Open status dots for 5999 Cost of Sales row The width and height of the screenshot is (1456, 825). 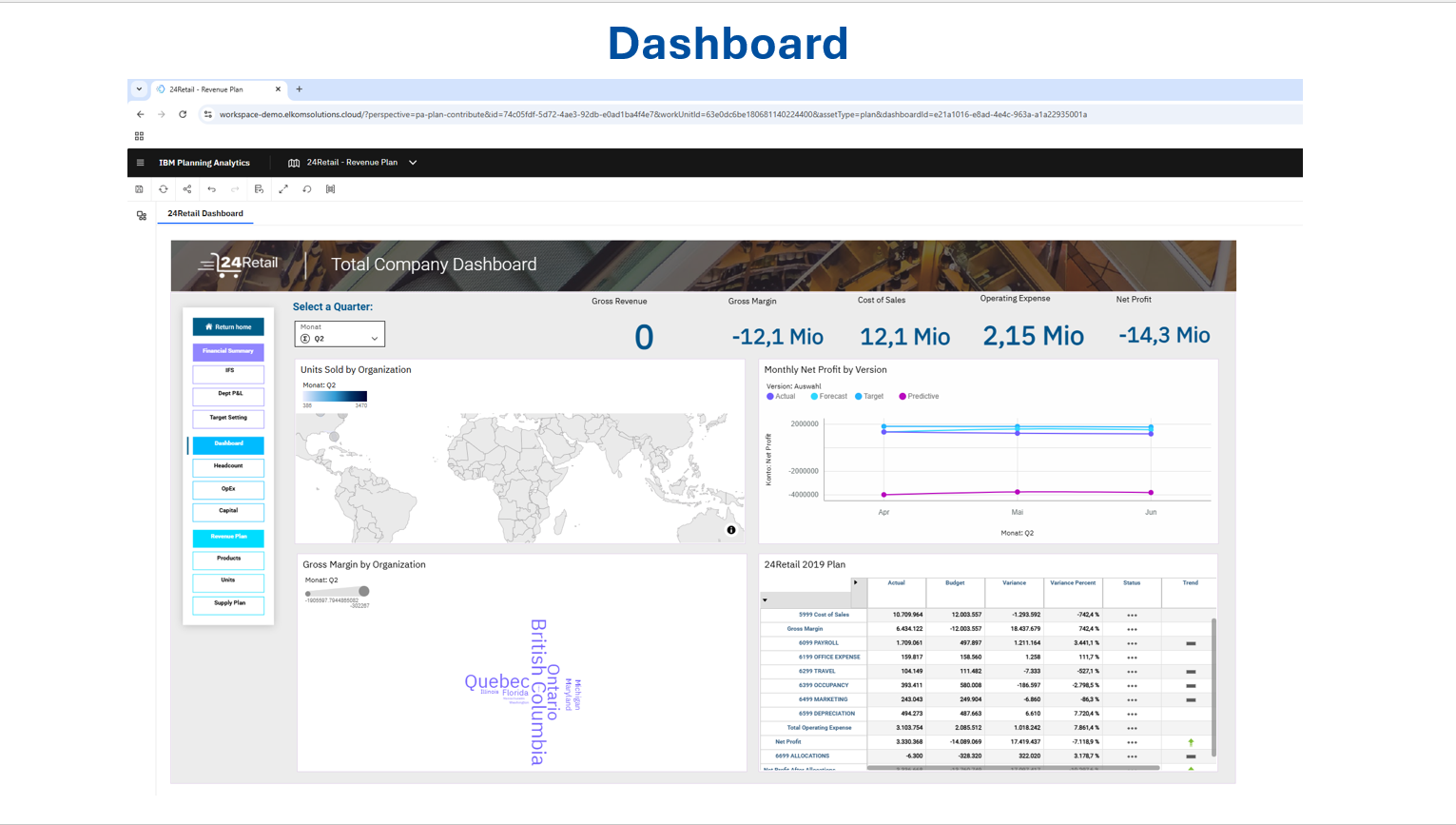tap(1132, 616)
